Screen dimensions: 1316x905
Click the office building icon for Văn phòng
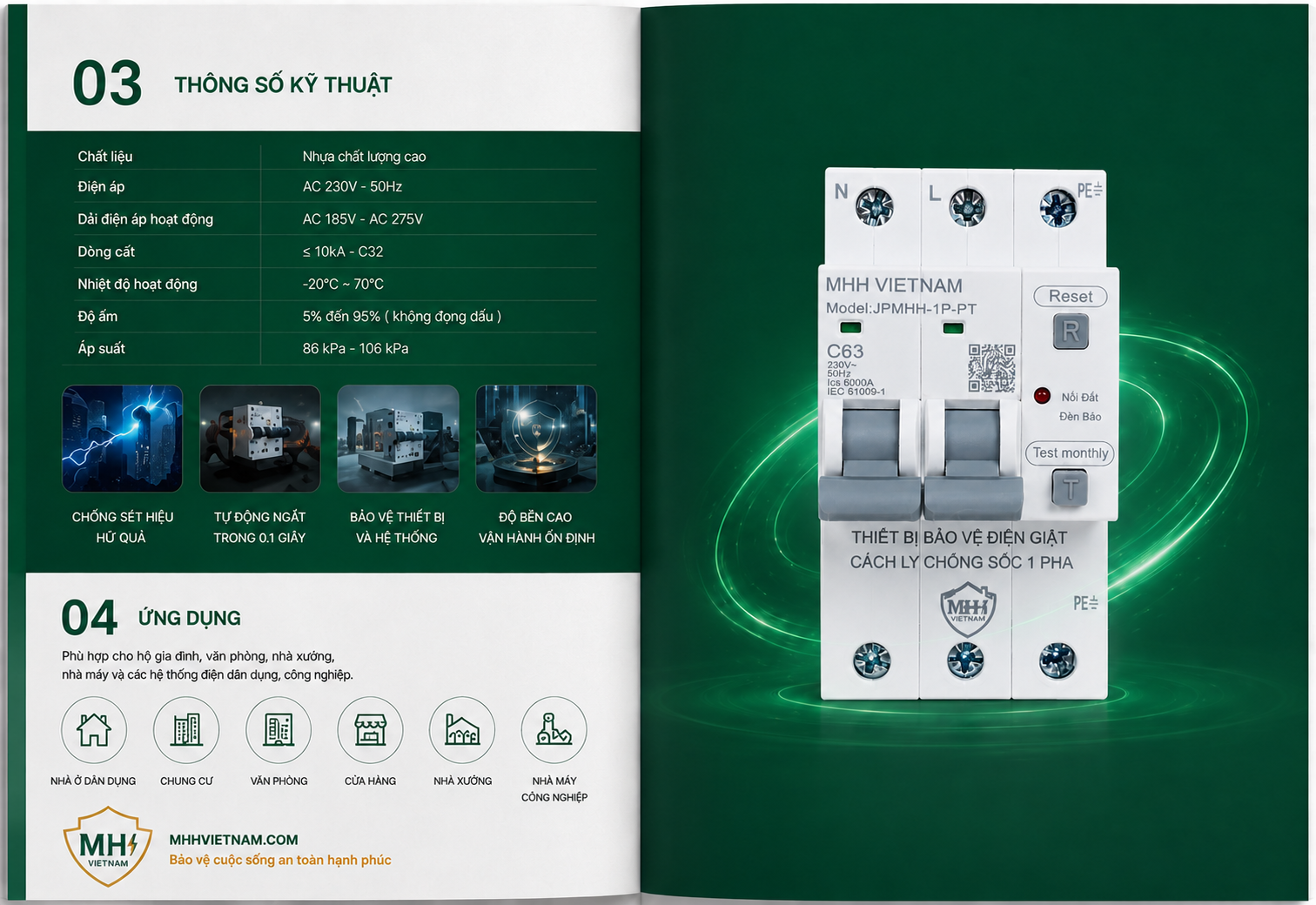click(279, 729)
